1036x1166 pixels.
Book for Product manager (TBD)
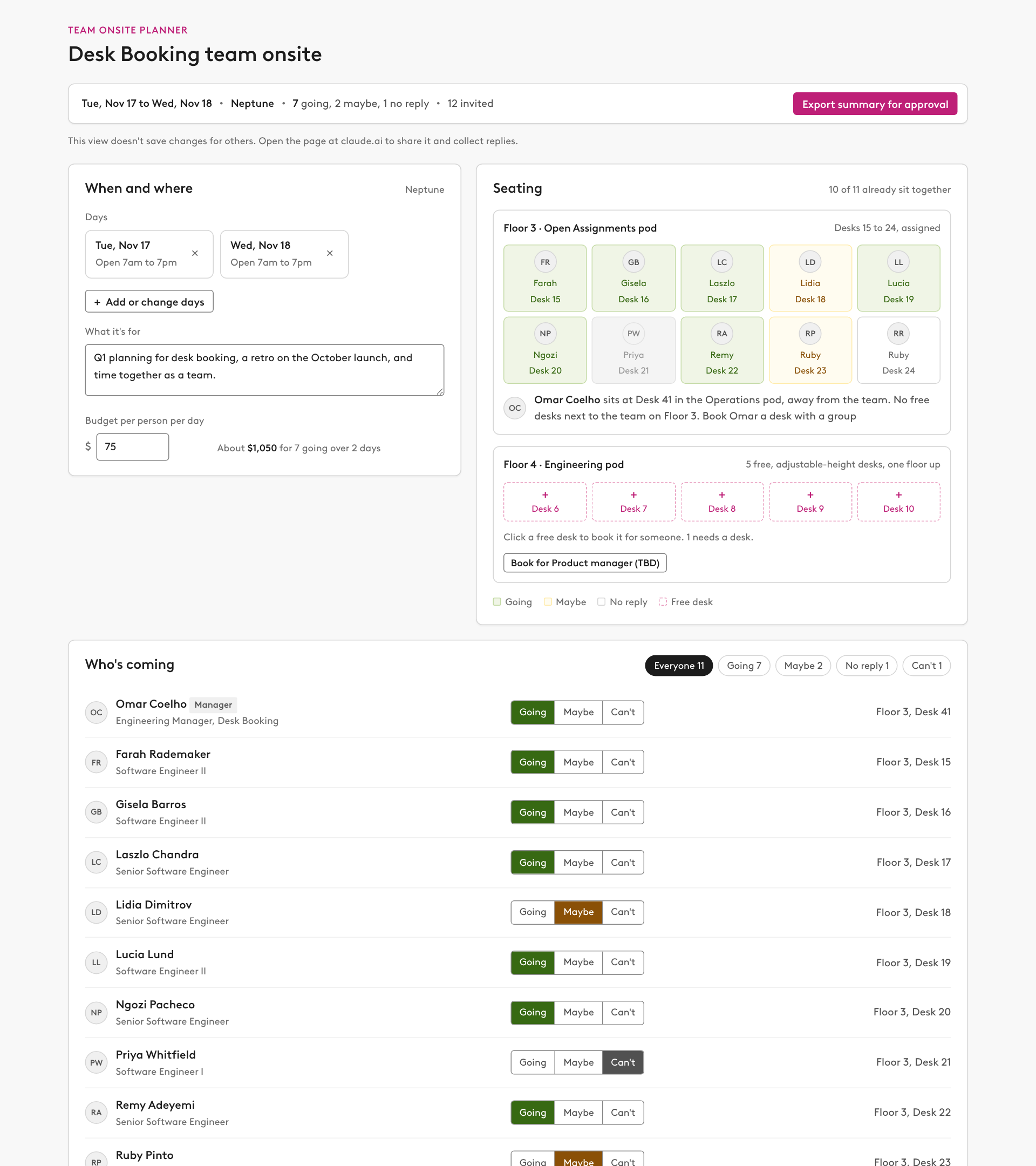point(585,563)
